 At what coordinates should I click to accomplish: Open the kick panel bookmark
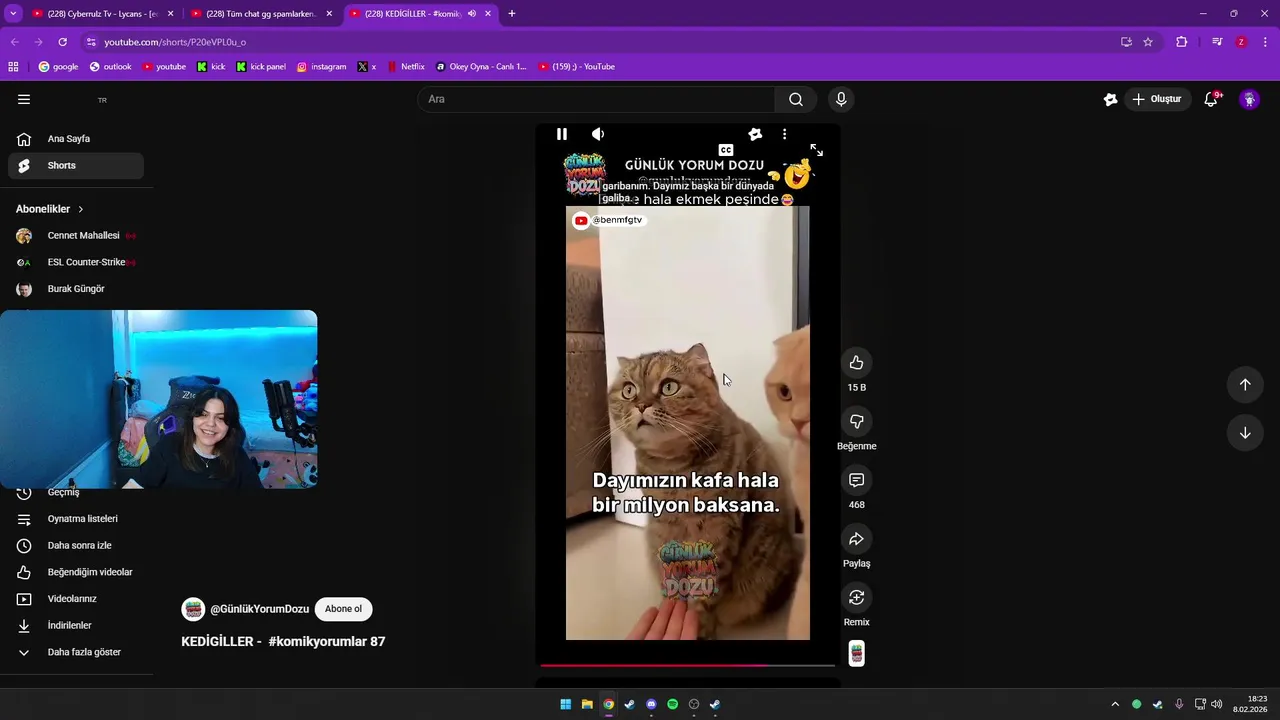(261, 67)
